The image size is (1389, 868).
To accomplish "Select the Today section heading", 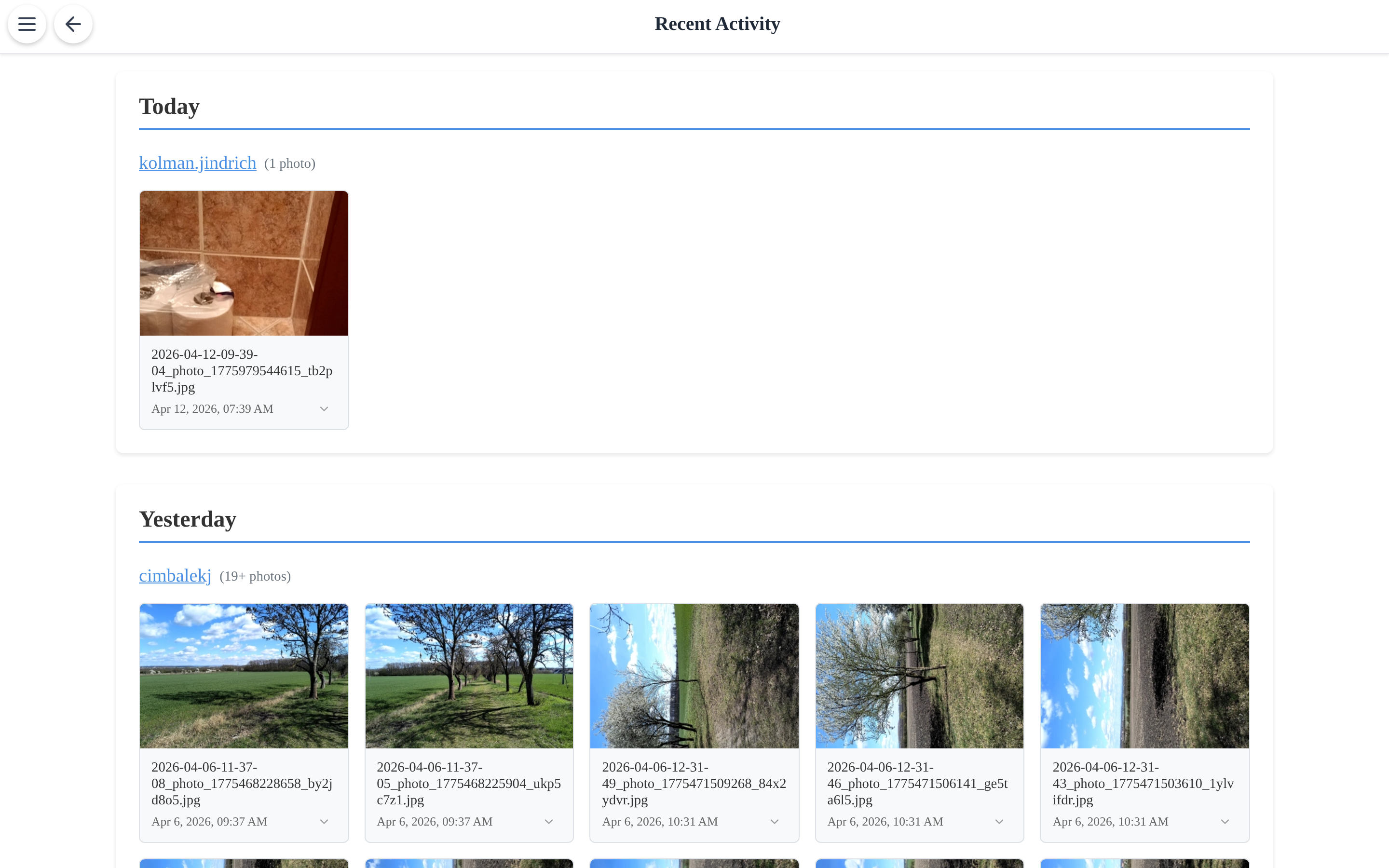I will [169, 107].
